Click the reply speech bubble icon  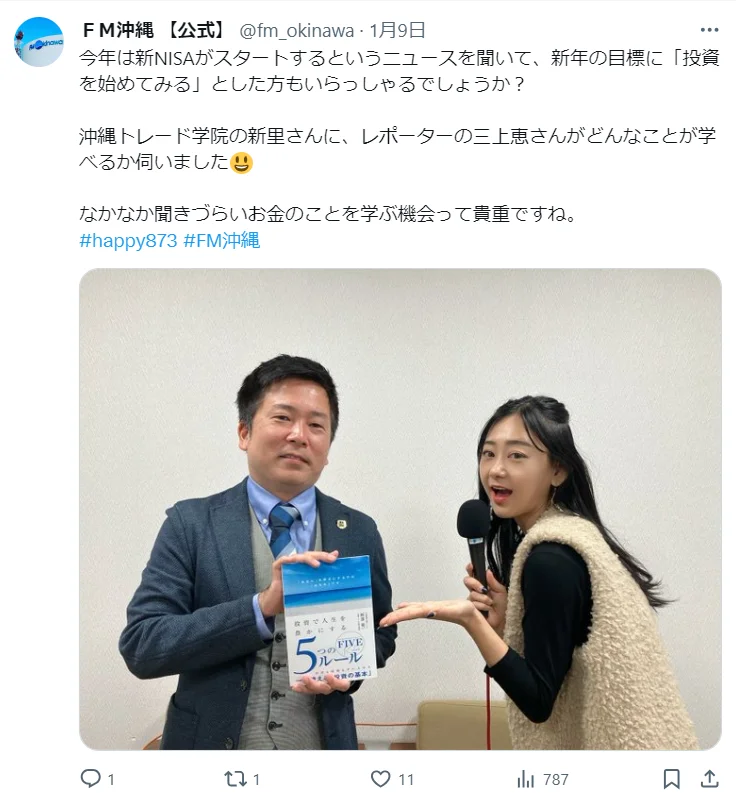point(91,778)
